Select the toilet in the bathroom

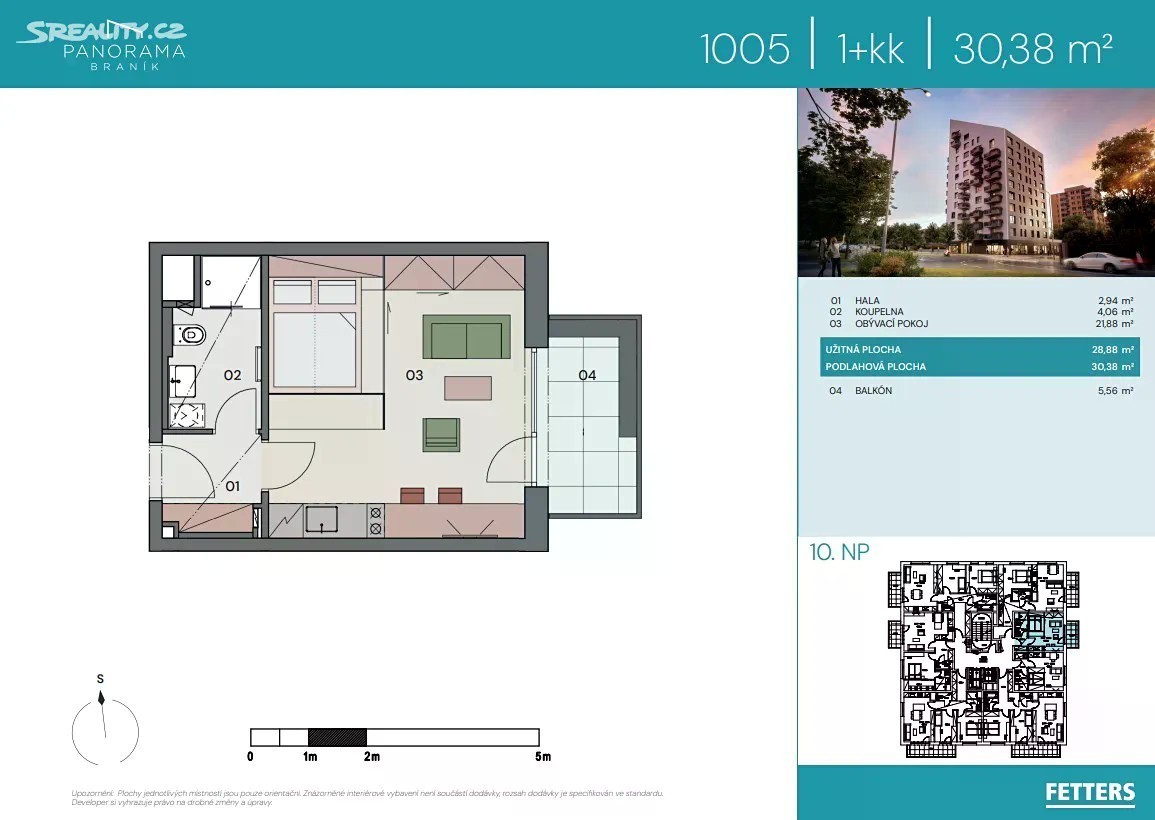point(192,335)
